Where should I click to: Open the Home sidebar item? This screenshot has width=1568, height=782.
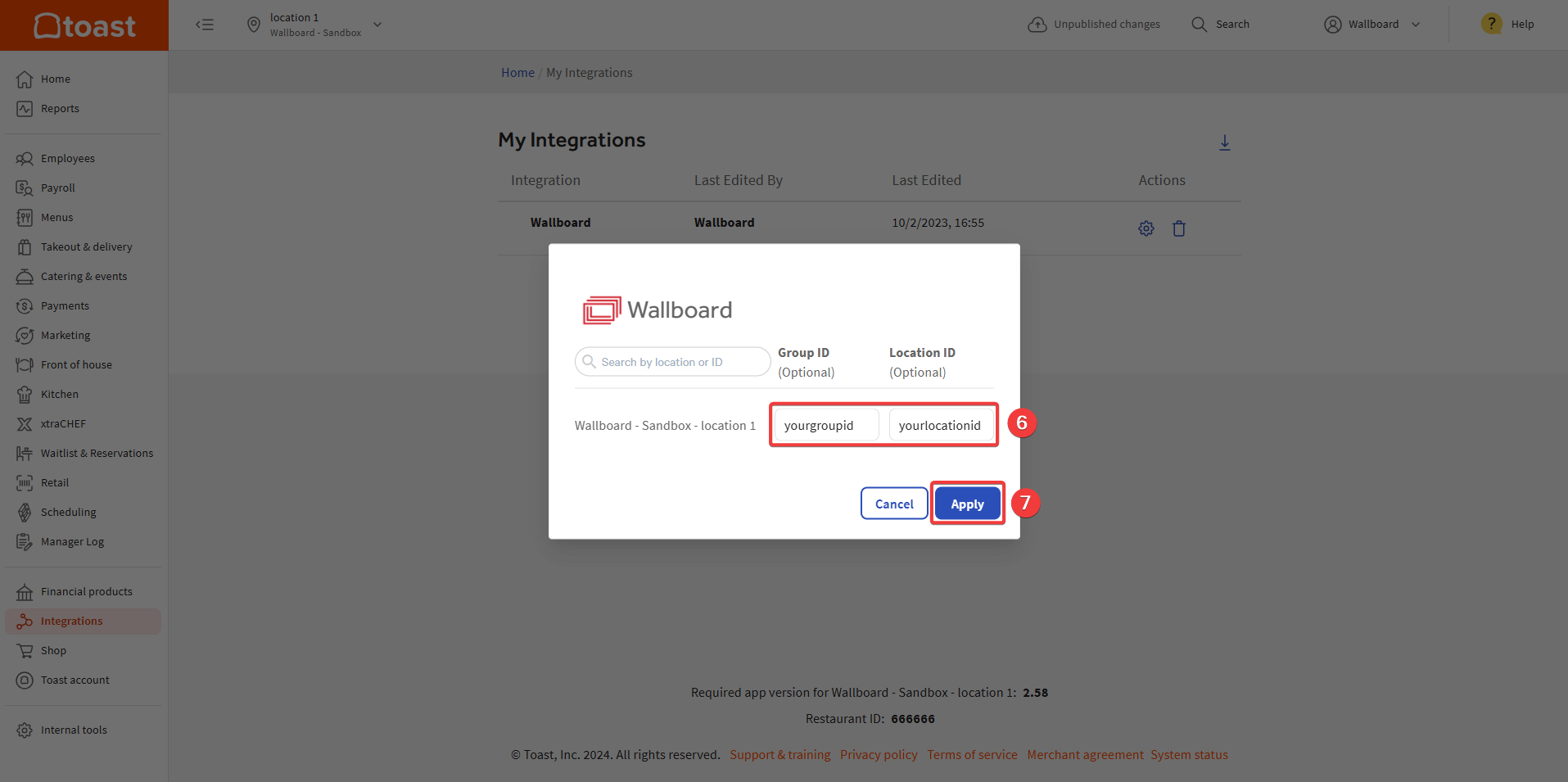(x=83, y=79)
